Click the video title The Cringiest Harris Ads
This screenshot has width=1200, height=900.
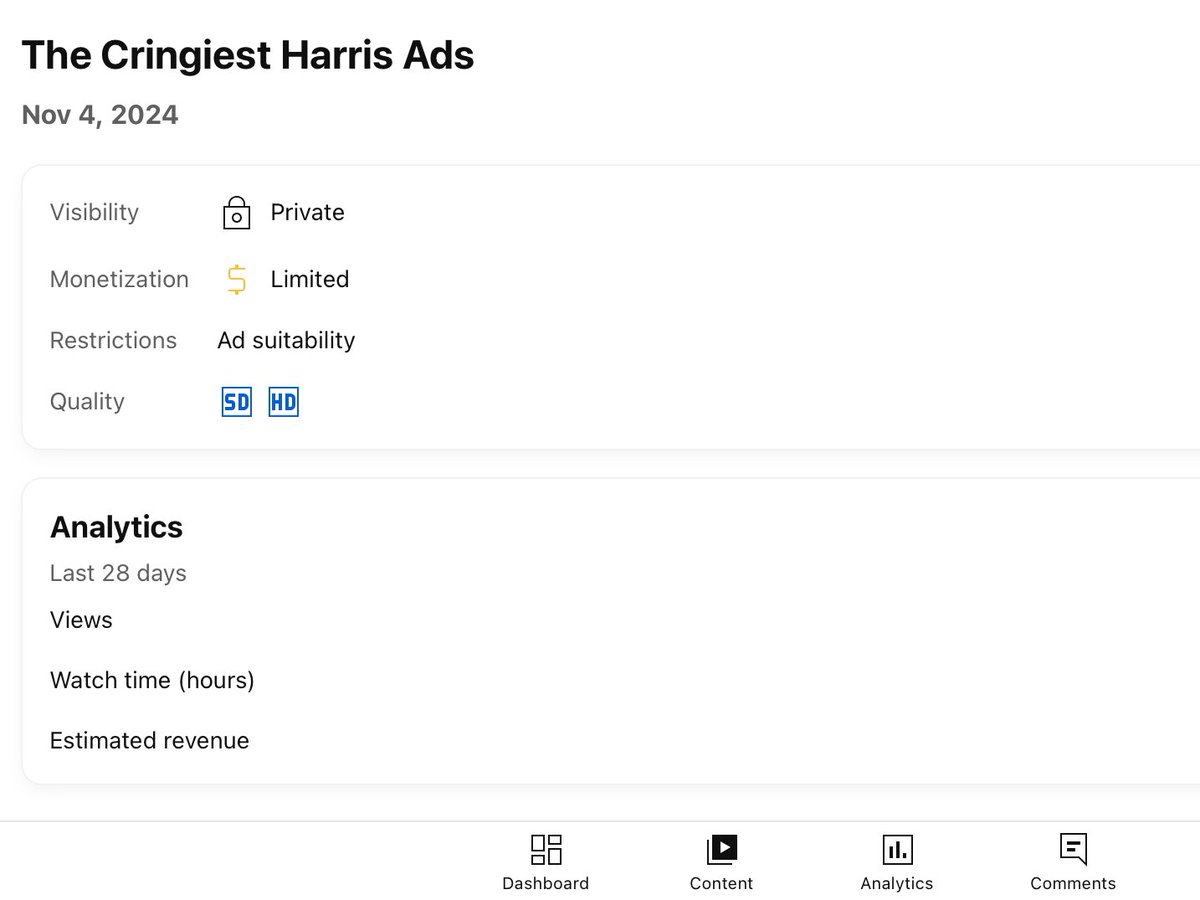248,55
